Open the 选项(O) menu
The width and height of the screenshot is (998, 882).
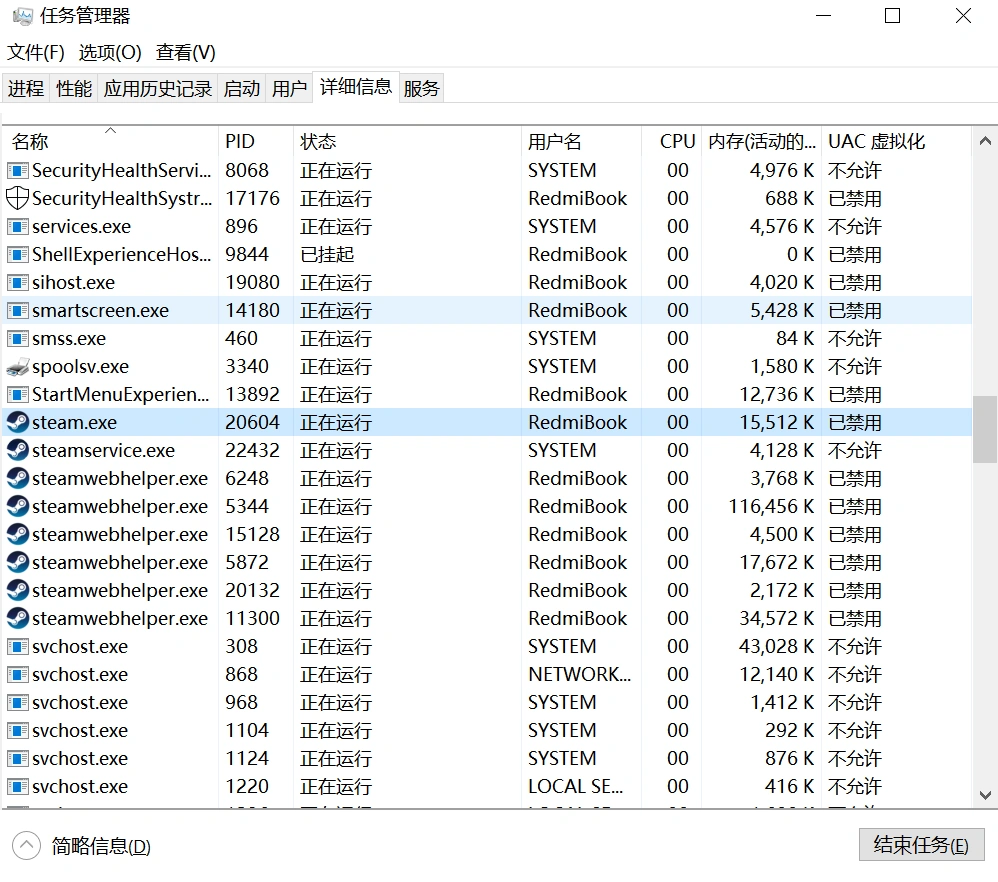(110, 52)
